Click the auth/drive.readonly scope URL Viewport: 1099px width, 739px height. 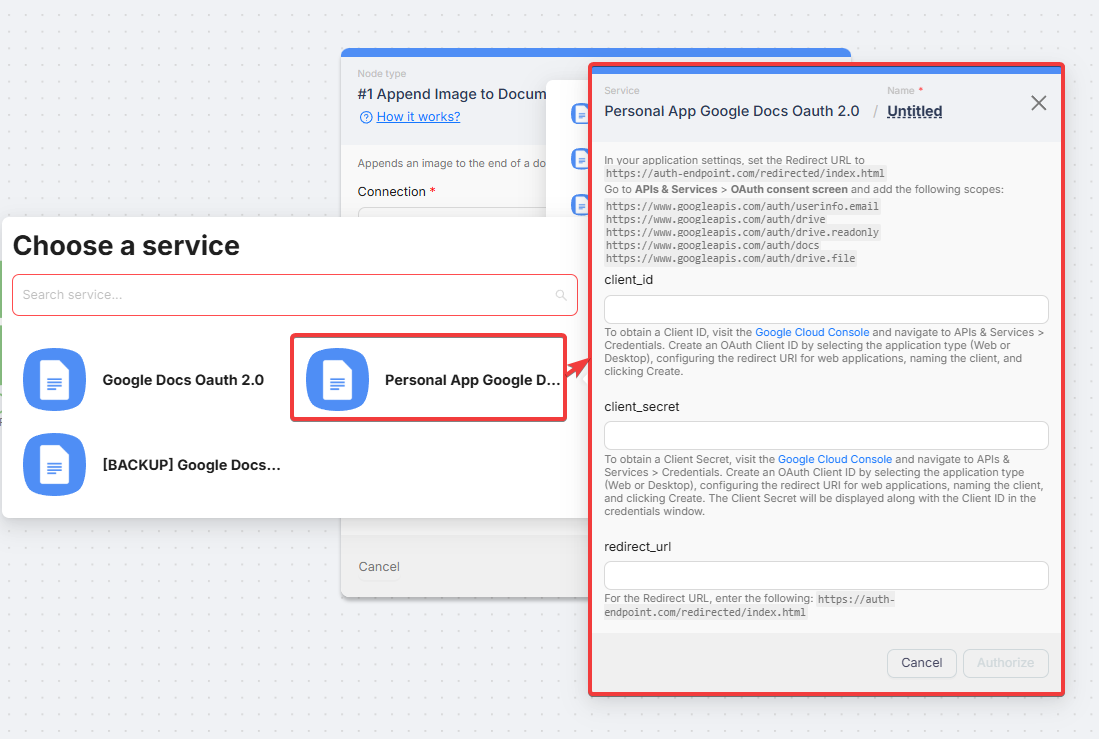pyautogui.click(x=742, y=232)
